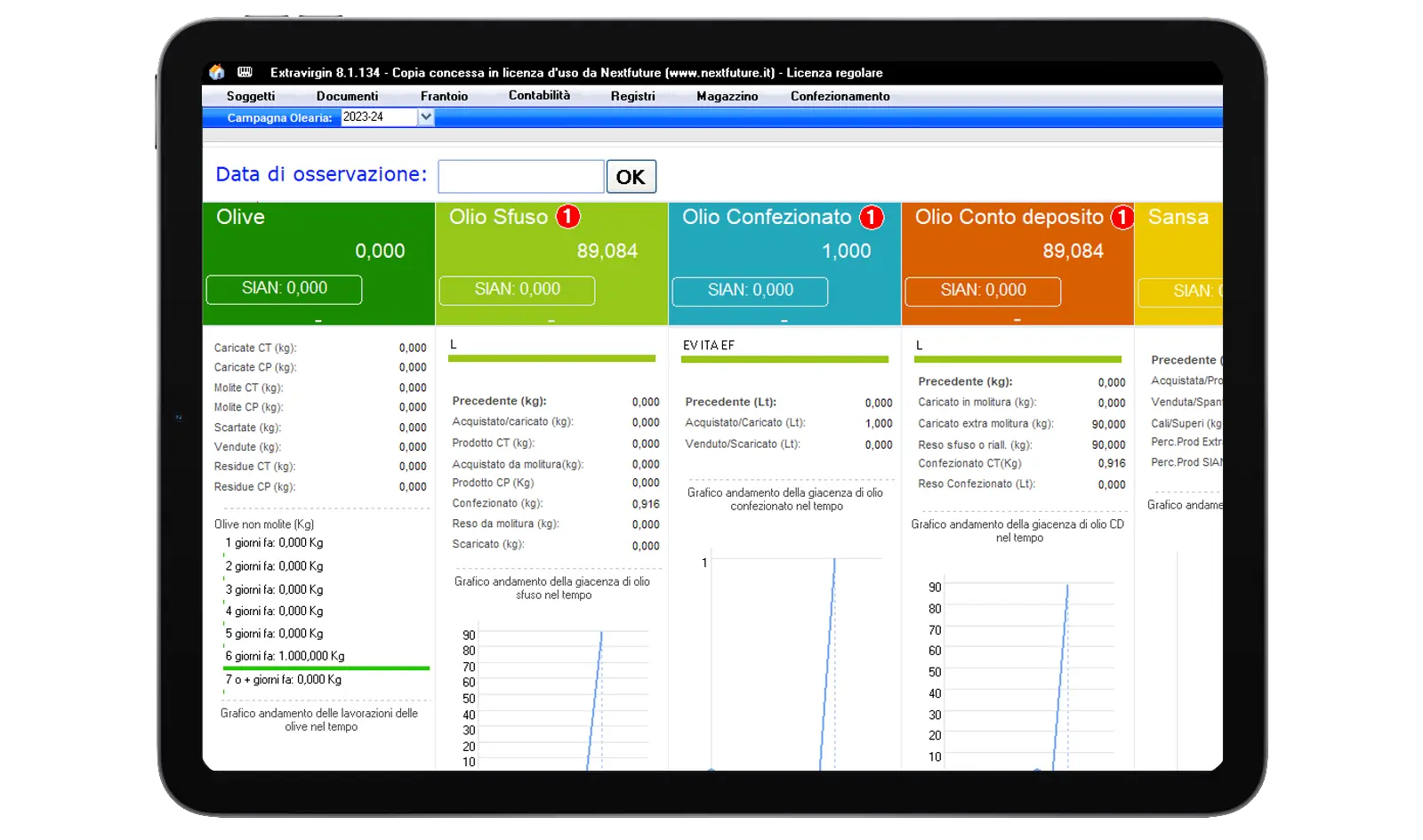Click the home icon in title bar
The height and width of the screenshot is (840, 1423).
[217, 72]
